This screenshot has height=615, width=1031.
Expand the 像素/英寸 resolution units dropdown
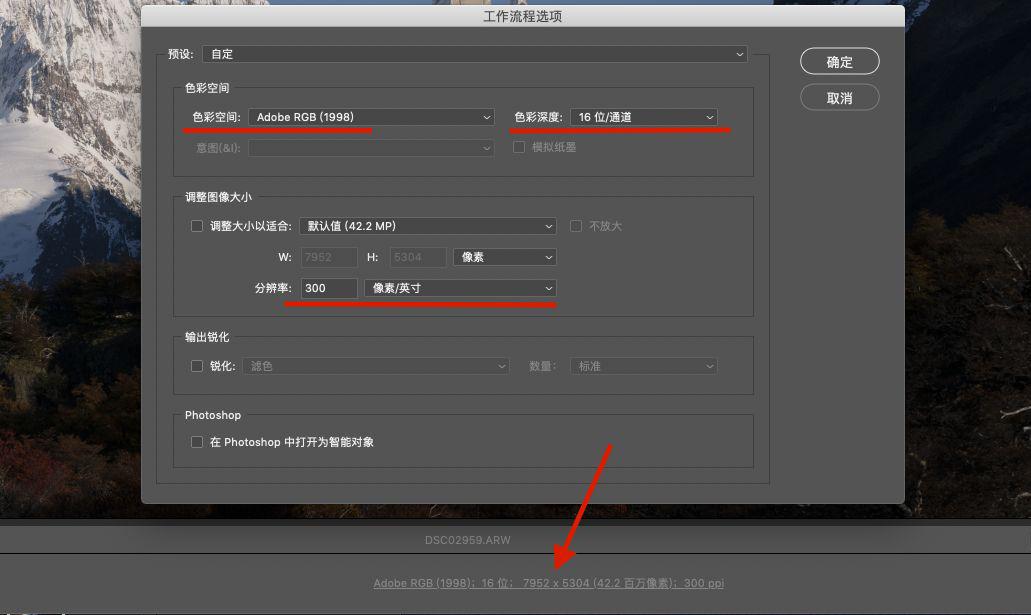pyautogui.click(x=460, y=288)
